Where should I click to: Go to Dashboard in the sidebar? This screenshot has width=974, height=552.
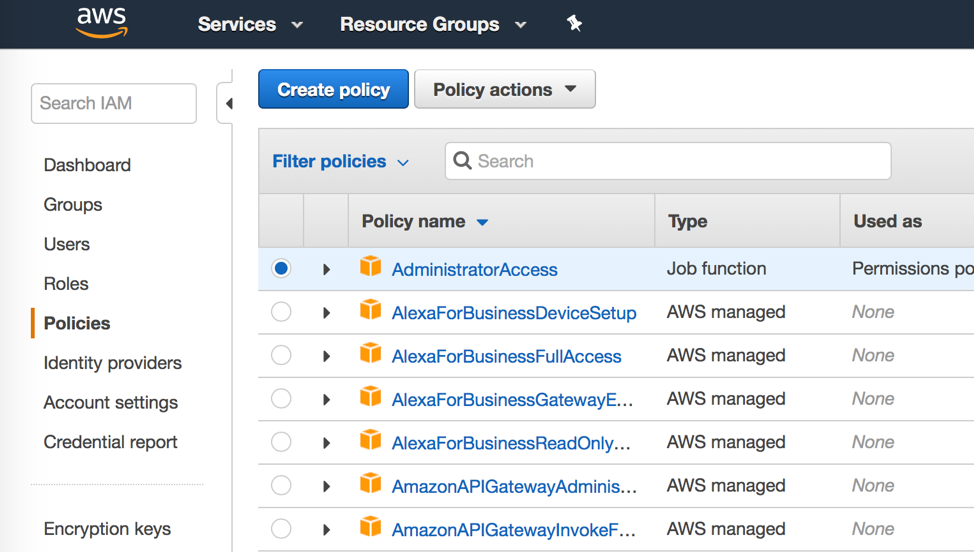(87, 165)
